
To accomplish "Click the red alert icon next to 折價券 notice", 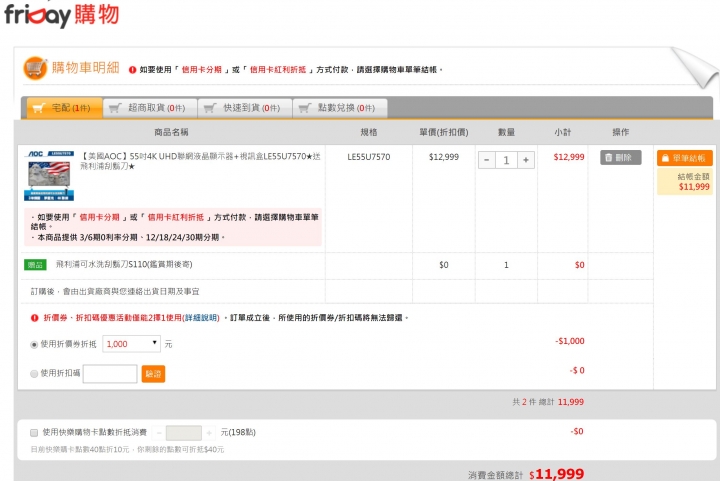I will coord(34,318).
